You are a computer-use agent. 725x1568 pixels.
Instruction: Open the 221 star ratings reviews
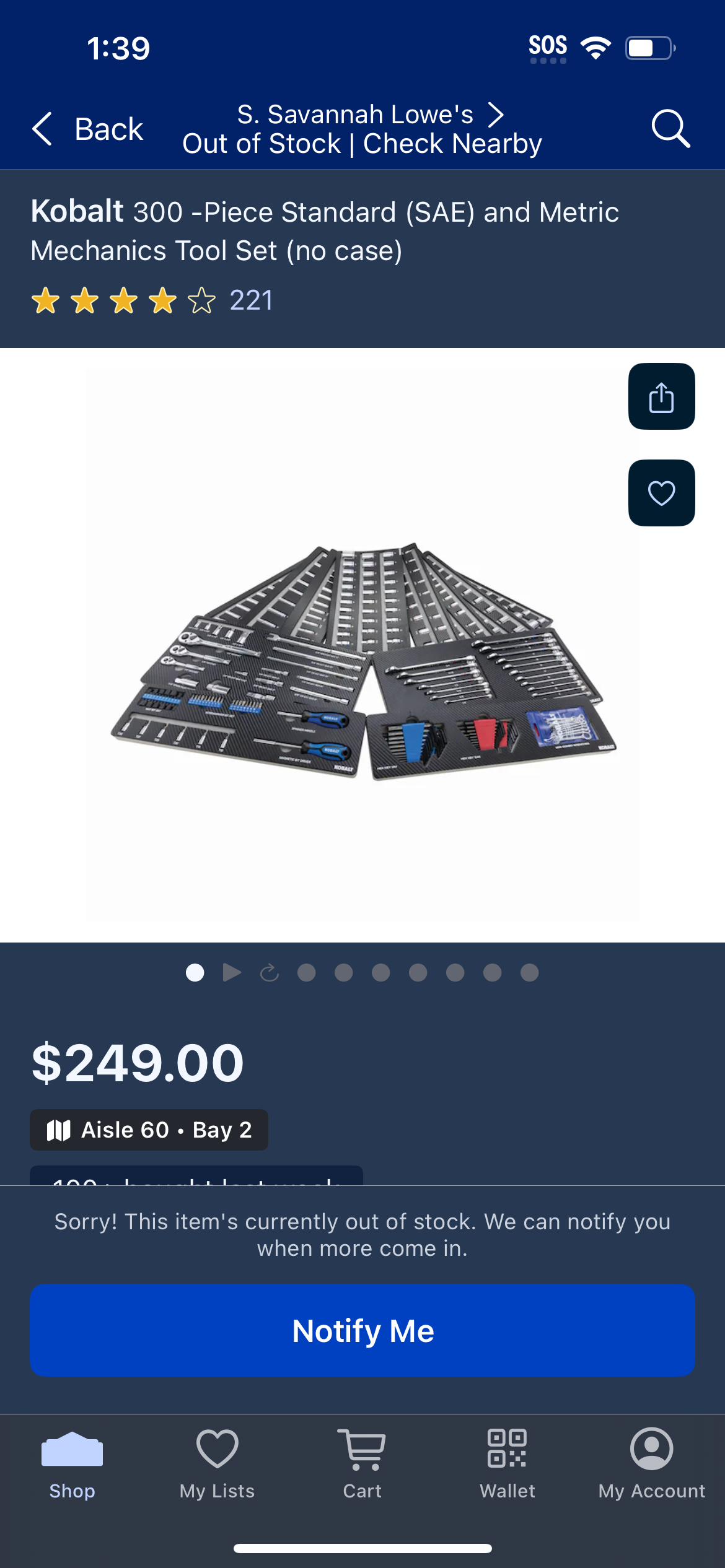coord(152,300)
